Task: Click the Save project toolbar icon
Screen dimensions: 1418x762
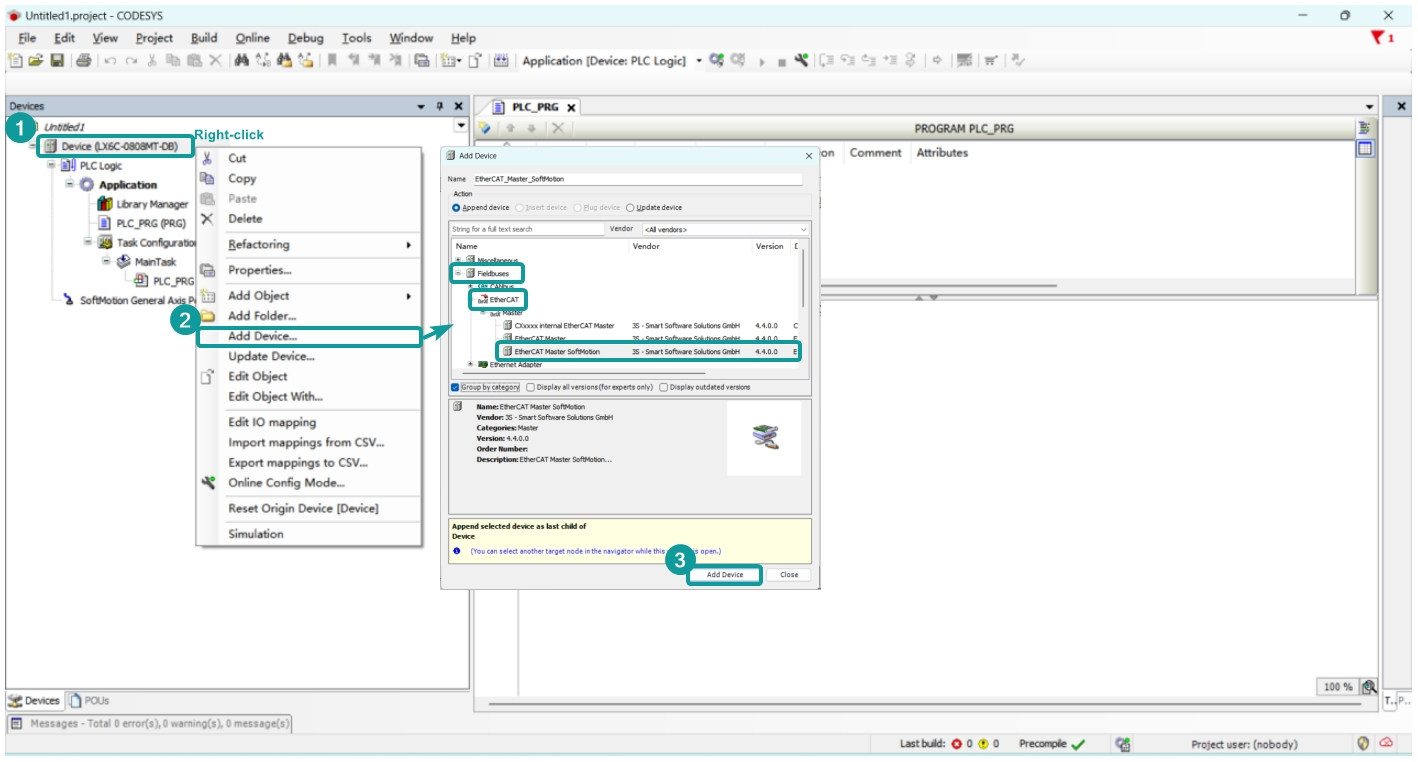Action: (x=58, y=61)
